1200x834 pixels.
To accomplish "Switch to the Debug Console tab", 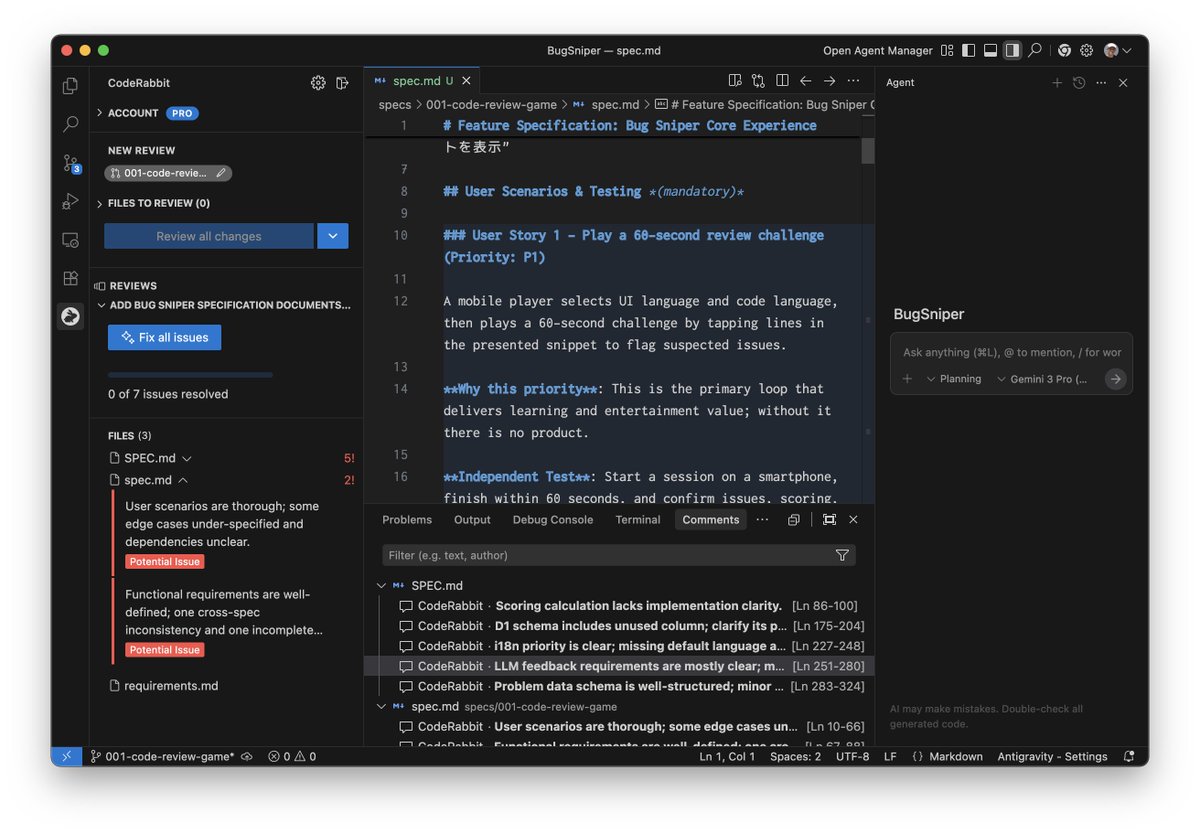I will click(553, 520).
